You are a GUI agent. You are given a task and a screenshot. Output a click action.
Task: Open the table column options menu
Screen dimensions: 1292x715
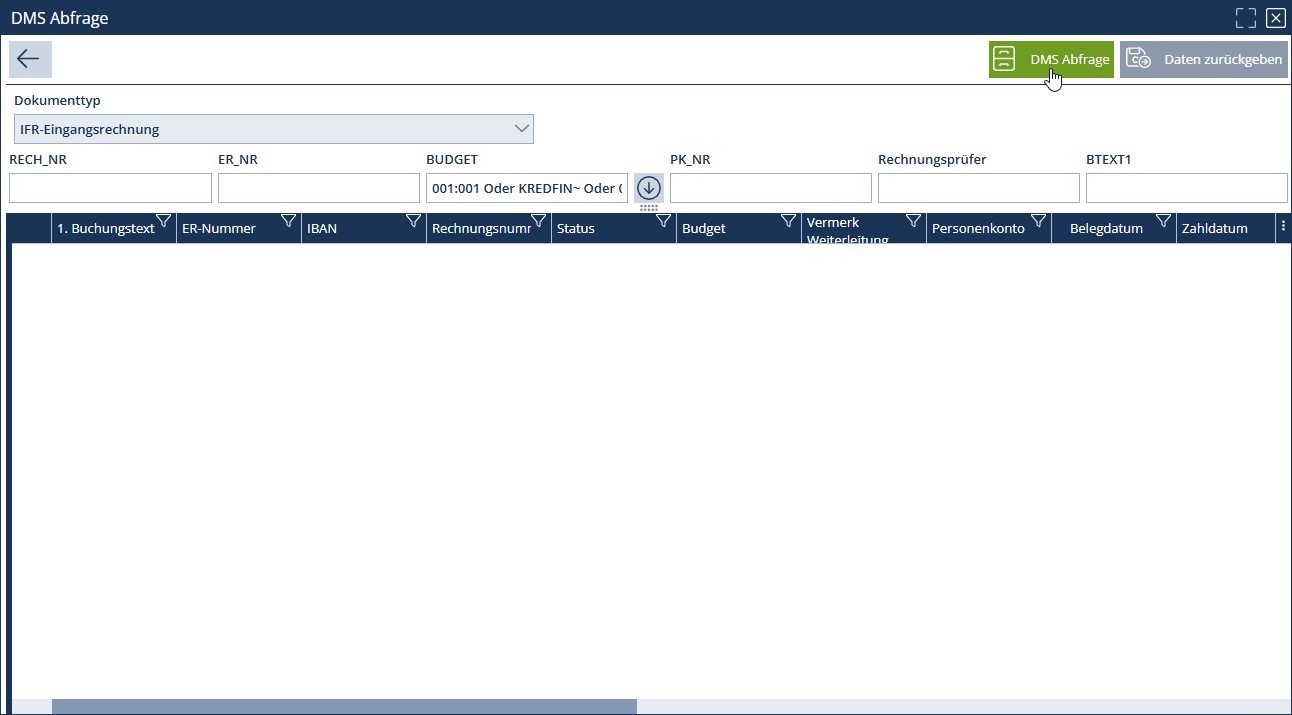[1283, 227]
